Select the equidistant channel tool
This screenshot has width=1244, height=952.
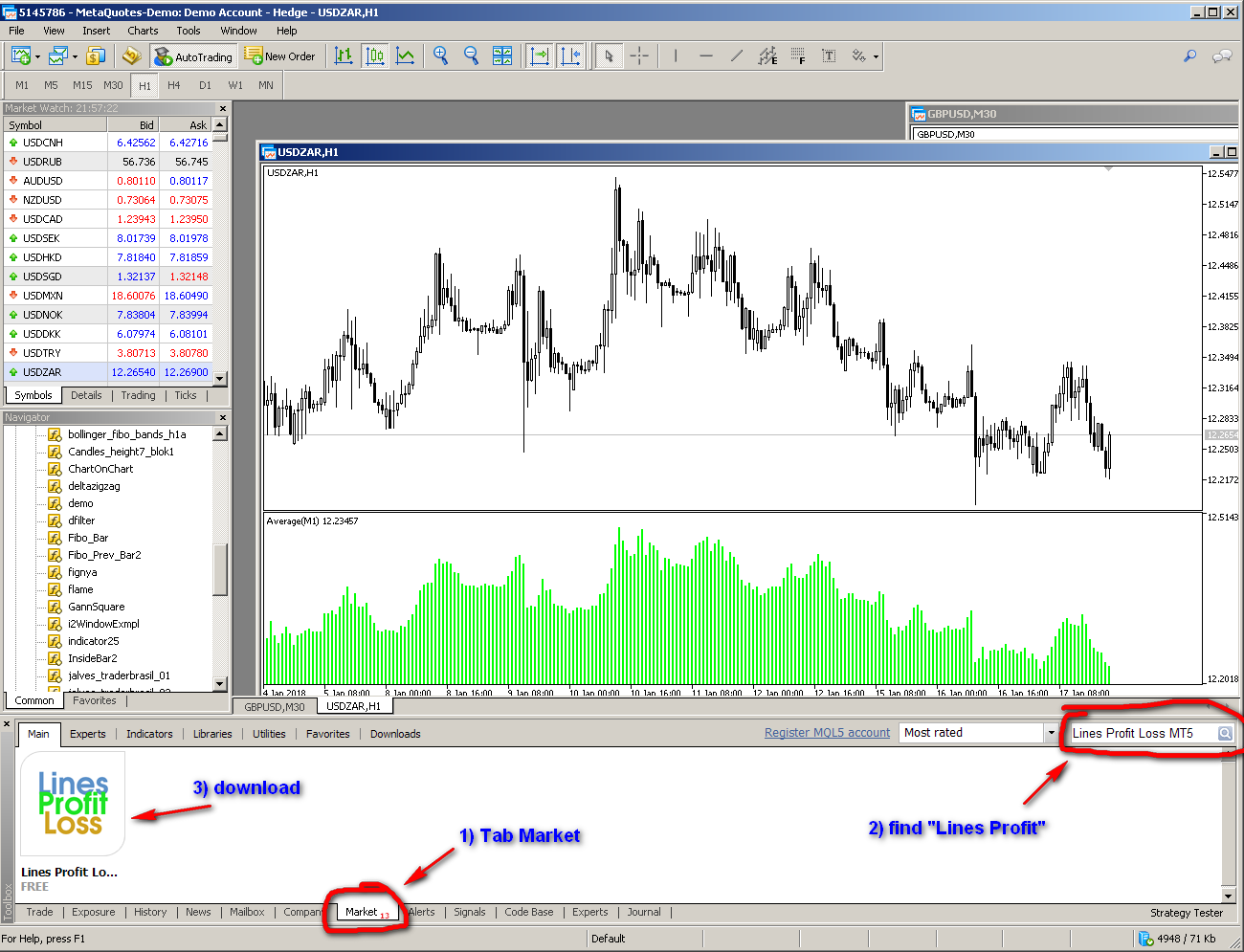[x=767, y=55]
